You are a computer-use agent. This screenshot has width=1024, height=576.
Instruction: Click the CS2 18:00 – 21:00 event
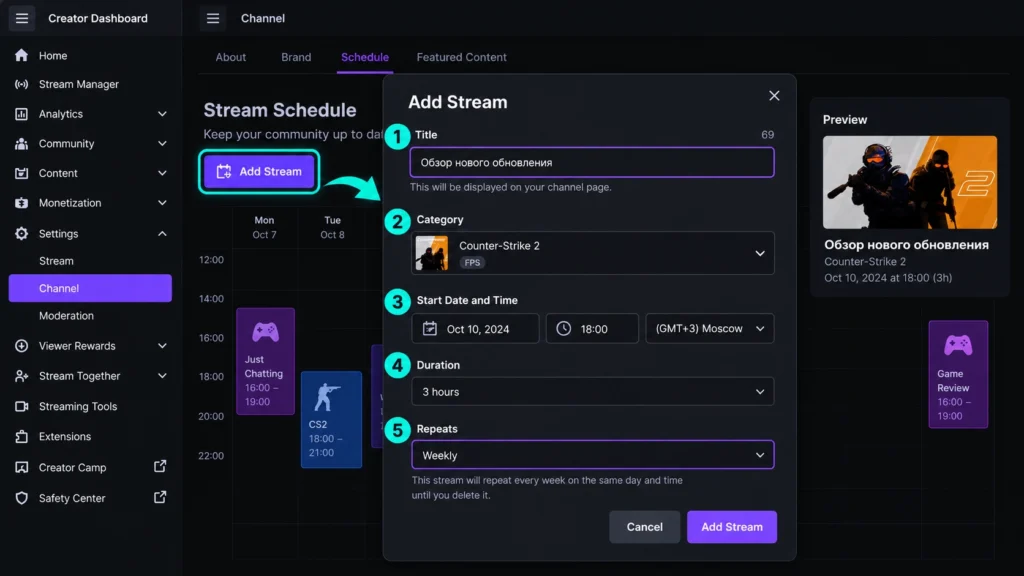331,419
